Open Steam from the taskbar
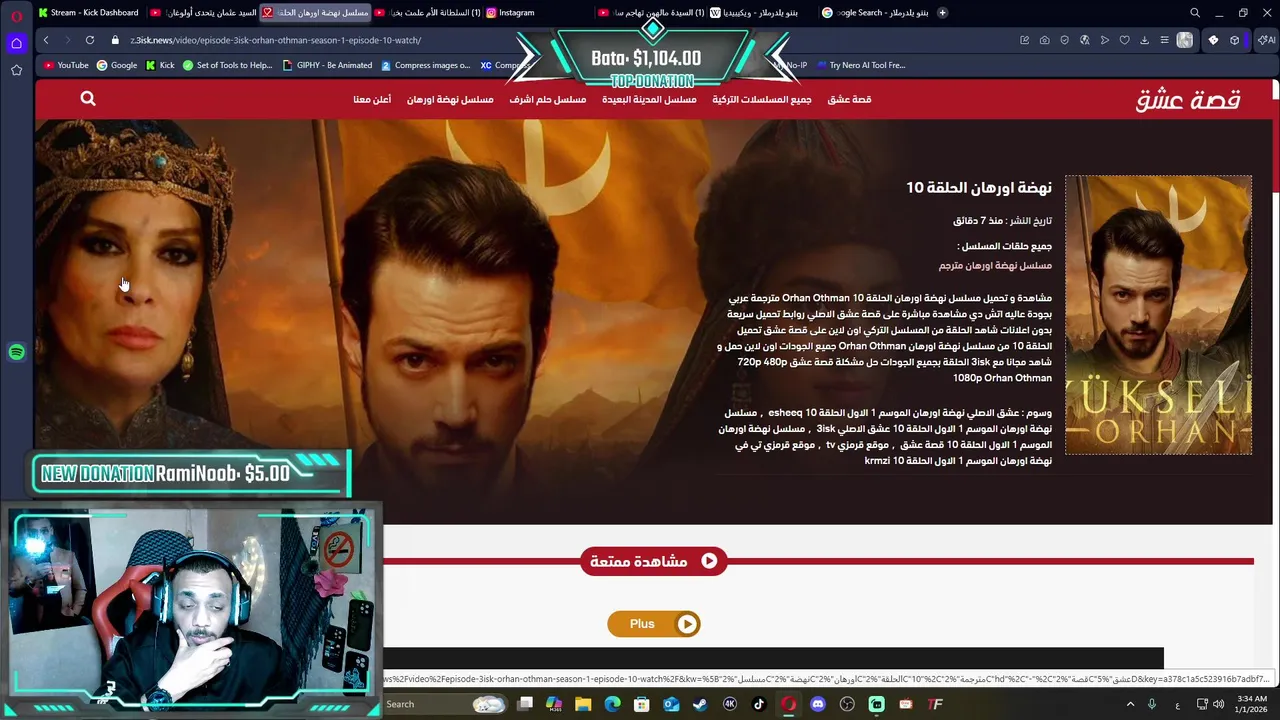The height and width of the screenshot is (720, 1280). (700, 704)
